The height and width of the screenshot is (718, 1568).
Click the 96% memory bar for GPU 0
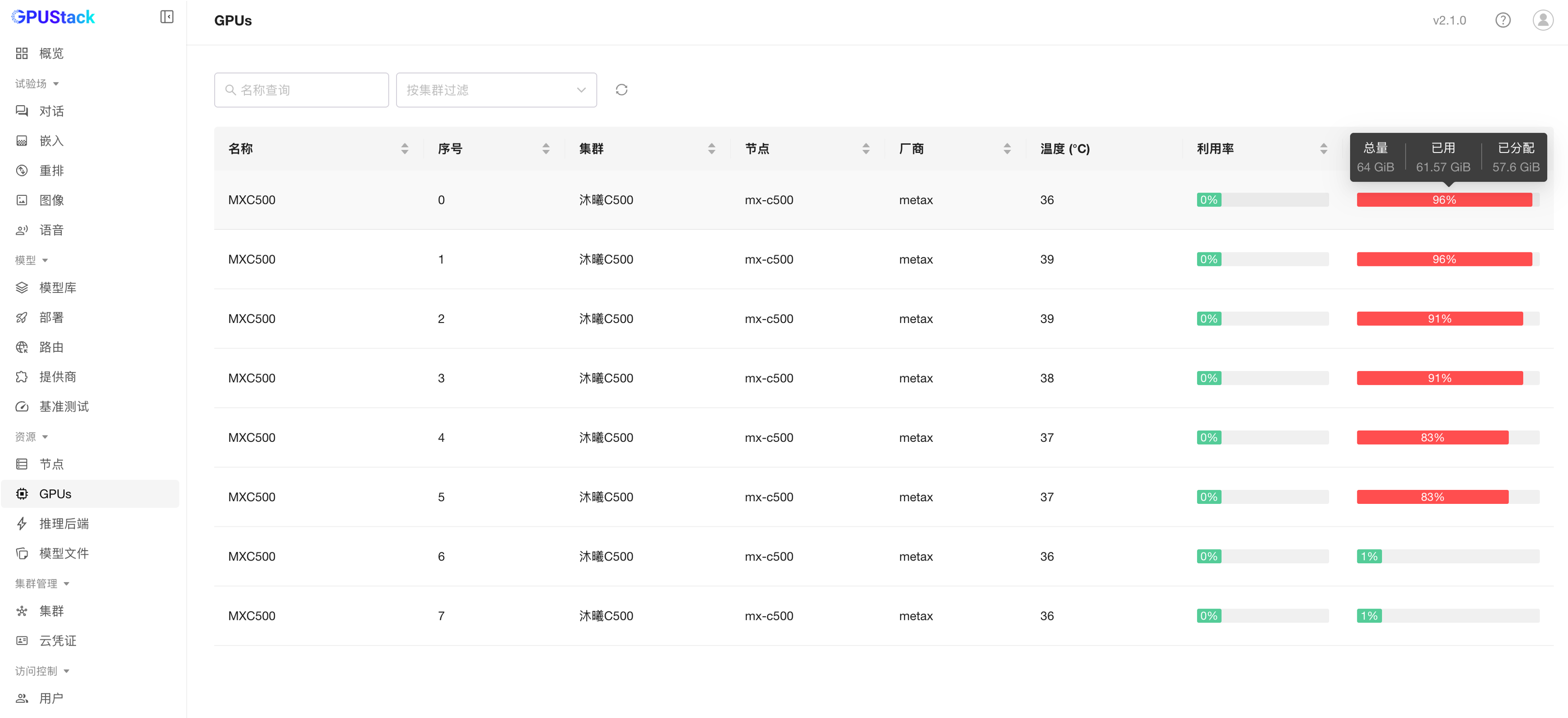pos(1444,200)
